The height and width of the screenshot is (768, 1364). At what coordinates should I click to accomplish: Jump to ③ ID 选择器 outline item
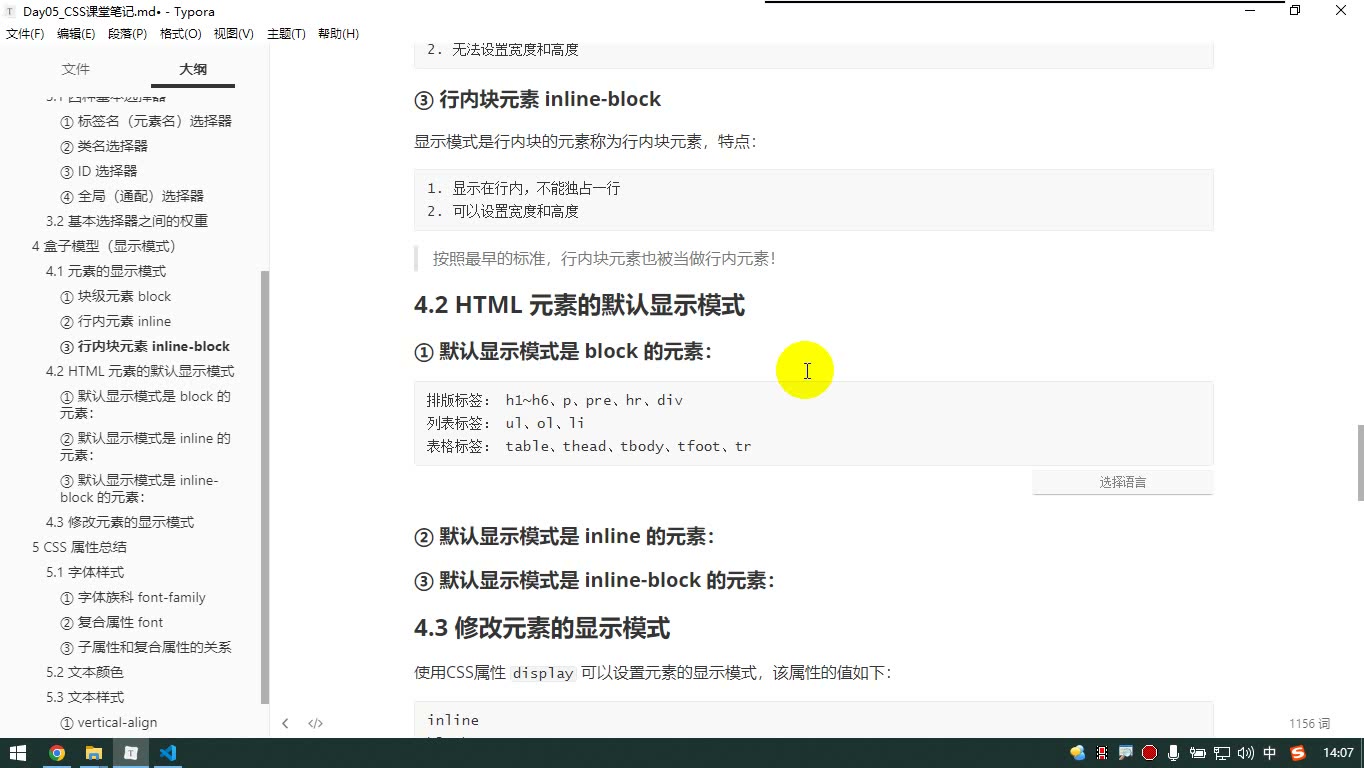point(99,171)
